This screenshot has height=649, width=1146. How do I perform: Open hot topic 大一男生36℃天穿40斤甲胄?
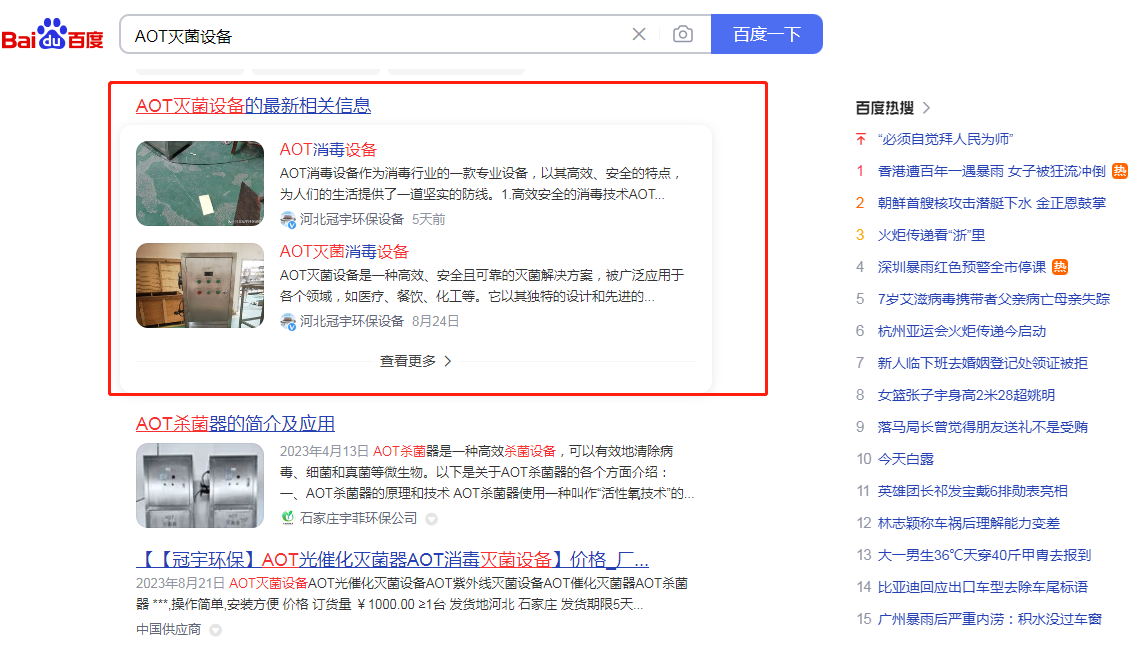pos(984,555)
